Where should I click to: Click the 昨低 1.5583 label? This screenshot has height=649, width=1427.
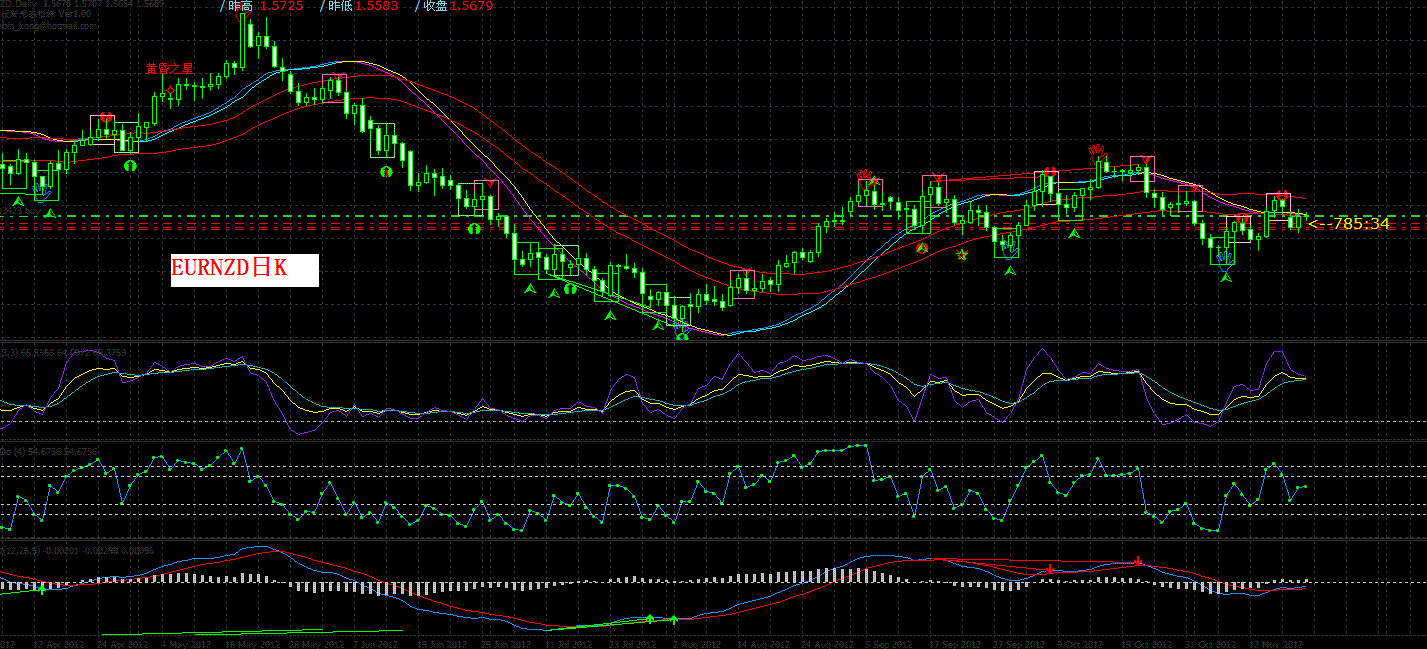click(364, 6)
